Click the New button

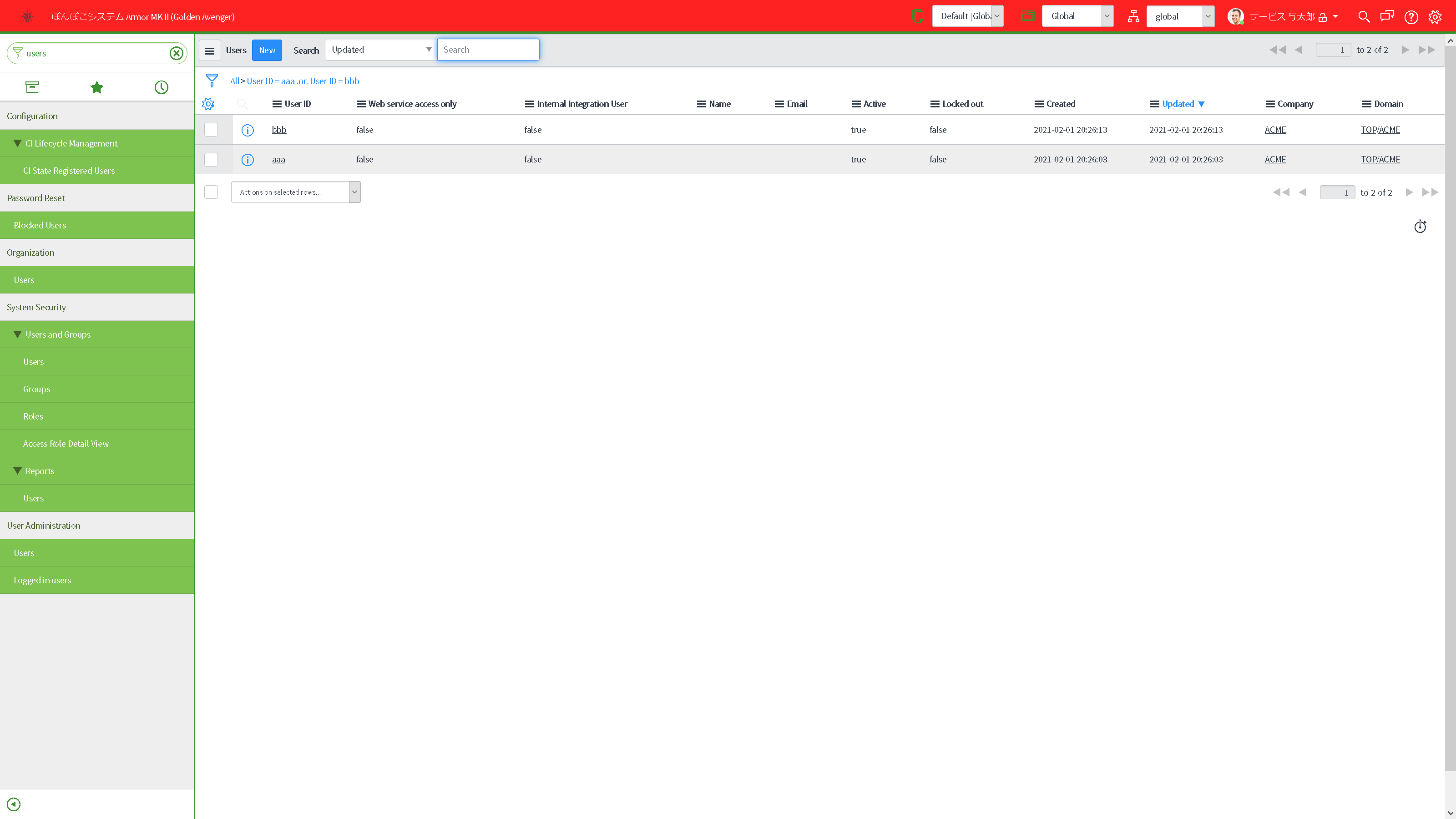pyautogui.click(x=267, y=51)
